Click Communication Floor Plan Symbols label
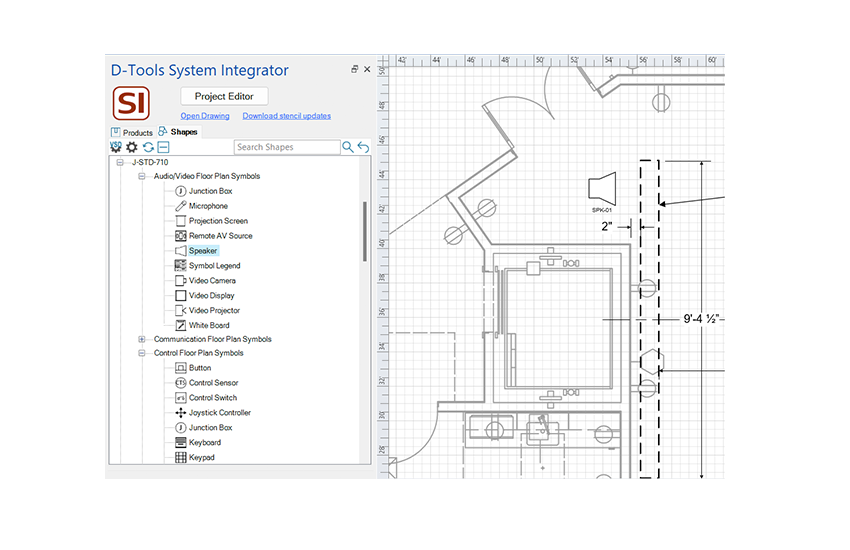Screen dimensions: 850x550 click(212, 339)
